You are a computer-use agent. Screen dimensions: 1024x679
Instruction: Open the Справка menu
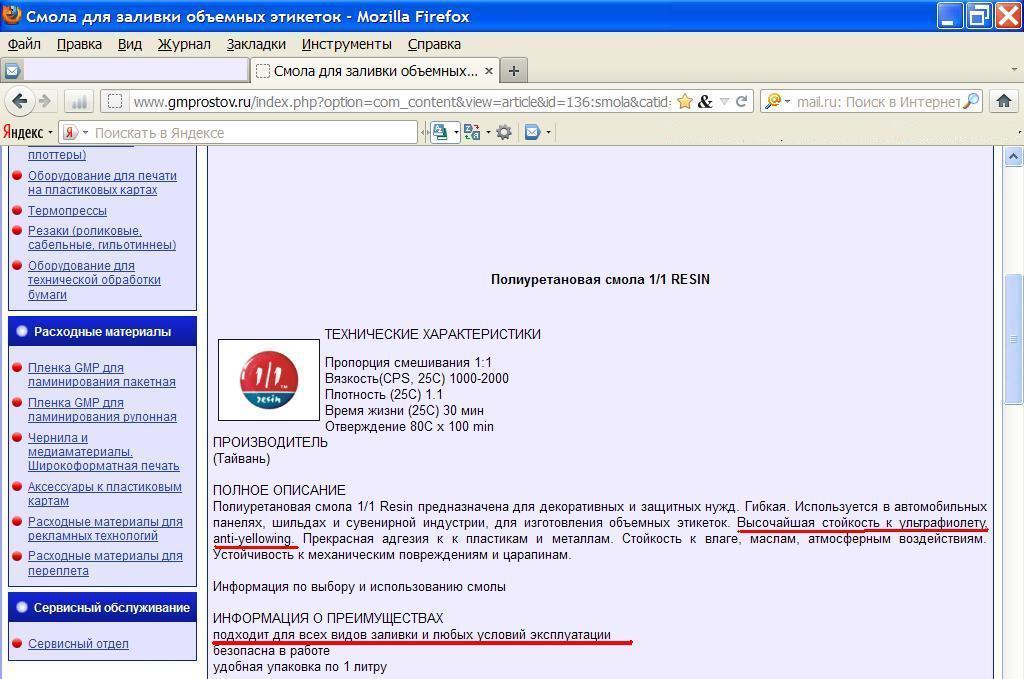pos(434,44)
